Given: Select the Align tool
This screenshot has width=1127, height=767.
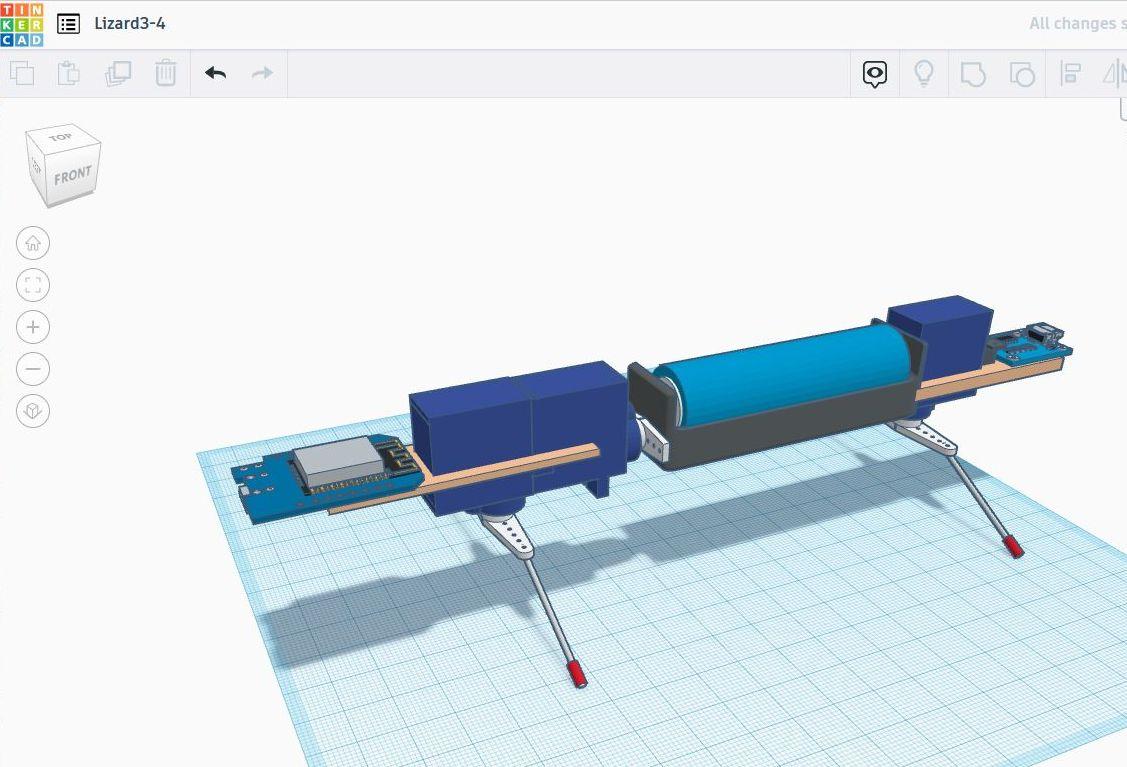Looking at the screenshot, I should click(x=1070, y=73).
